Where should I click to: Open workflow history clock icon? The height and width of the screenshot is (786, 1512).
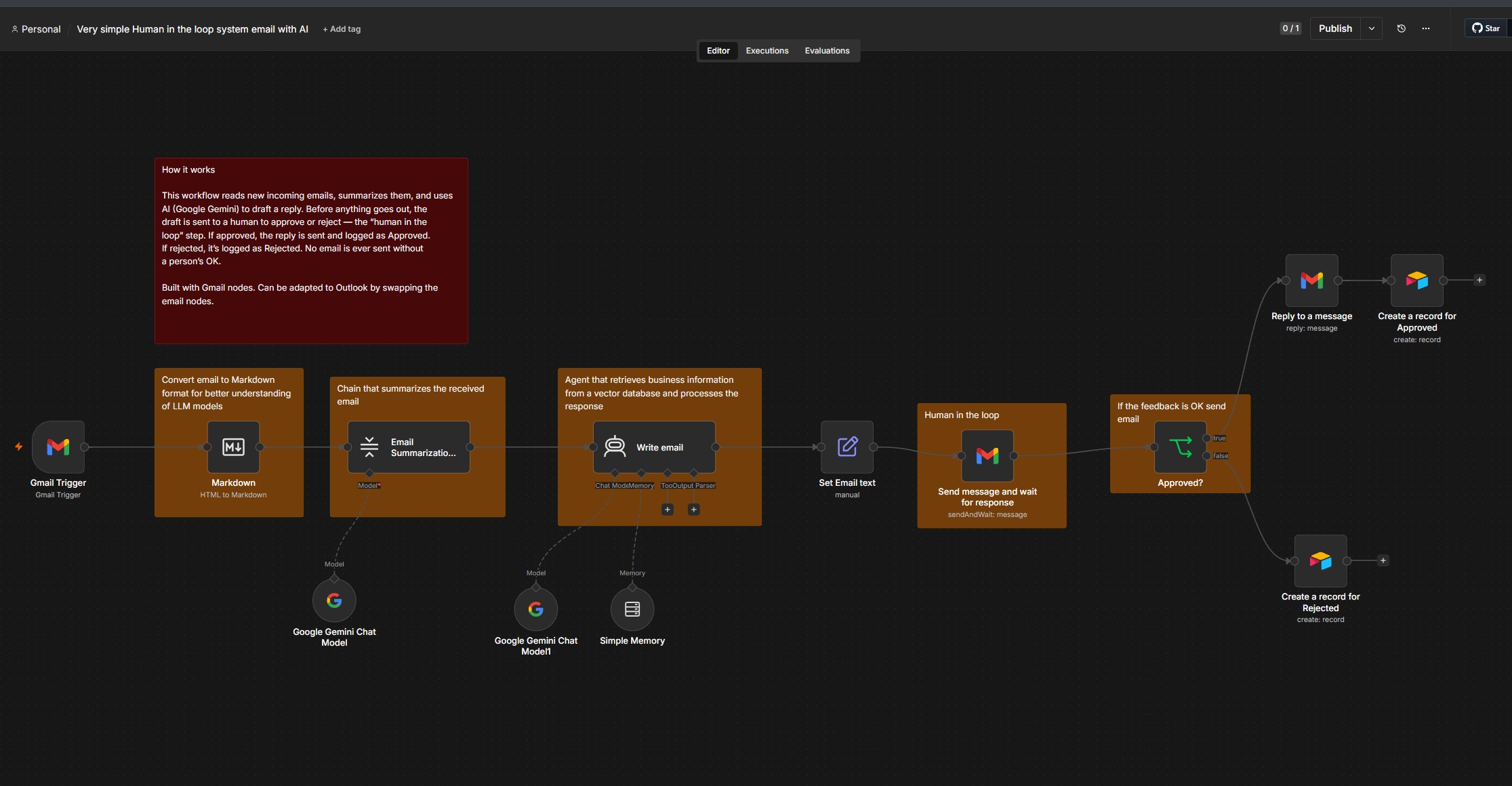(x=1402, y=28)
